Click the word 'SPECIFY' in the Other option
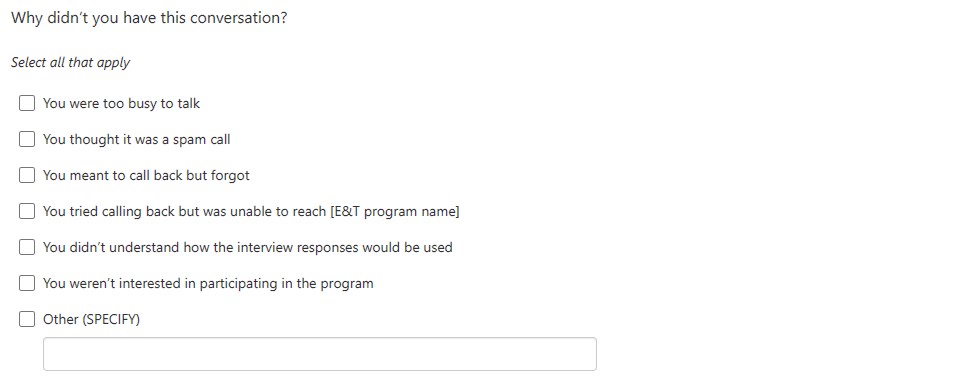This screenshot has width=972, height=385. click(x=108, y=319)
